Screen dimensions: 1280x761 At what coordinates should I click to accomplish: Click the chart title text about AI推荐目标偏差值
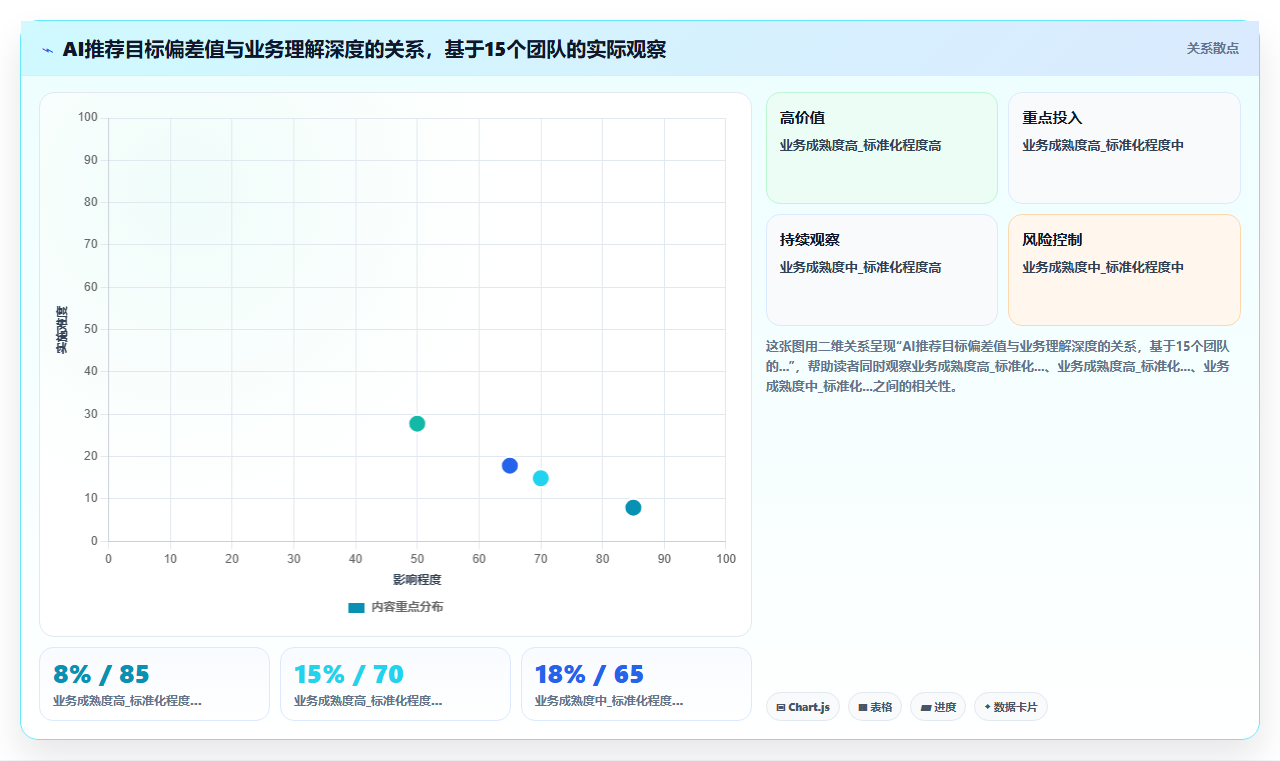tap(364, 50)
